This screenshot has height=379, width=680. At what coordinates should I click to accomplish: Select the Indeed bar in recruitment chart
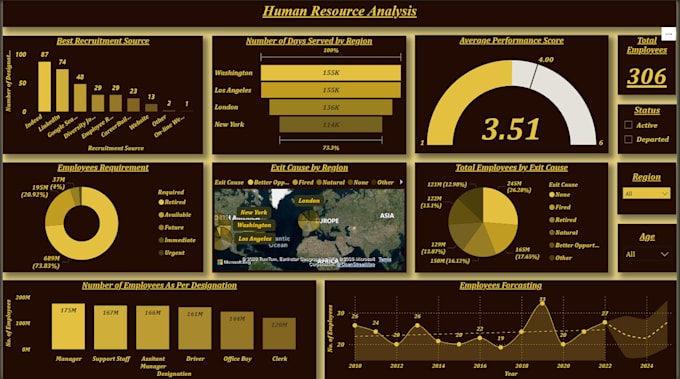point(44,87)
